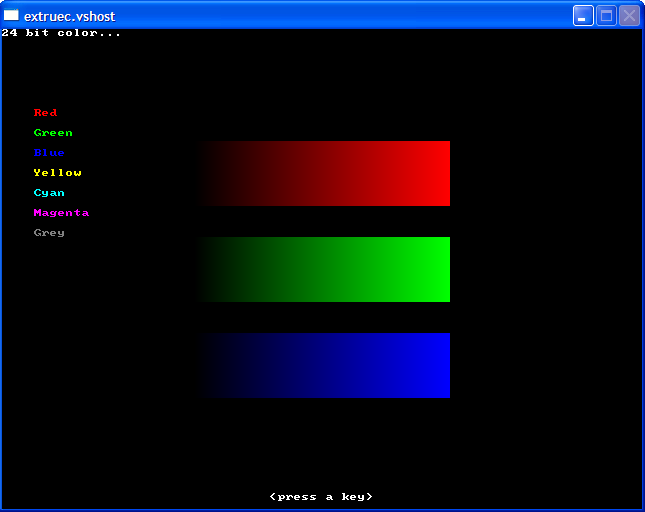Pick the Yellow color label
645x512 pixels.
[x=57, y=173]
